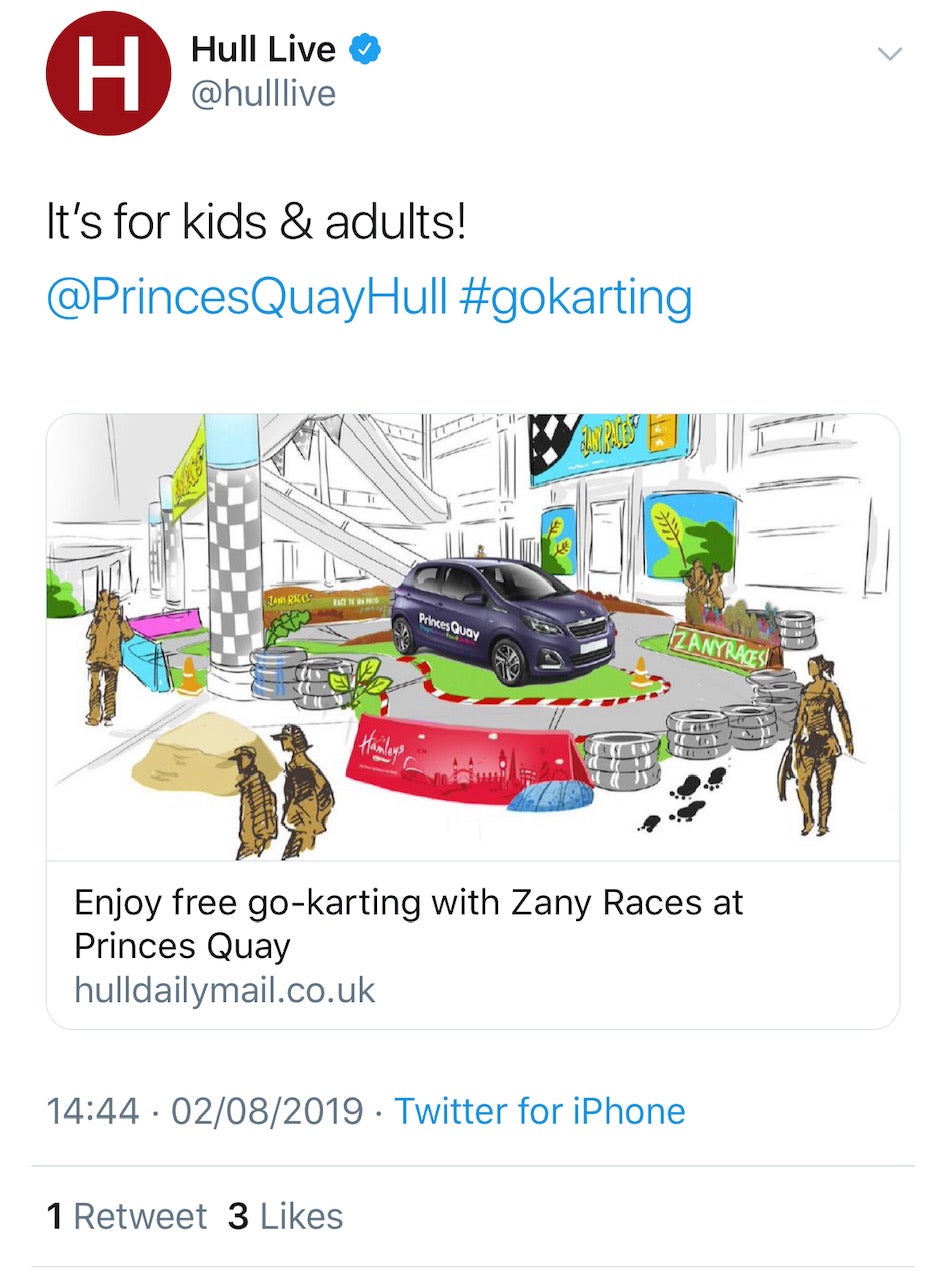
Task: Open the Hull Live display name
Action: (x=263, y=48)
